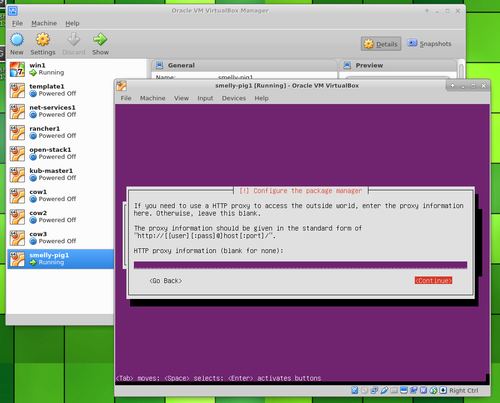Click the win1 Windows 7 OS icon

(17, 69)
